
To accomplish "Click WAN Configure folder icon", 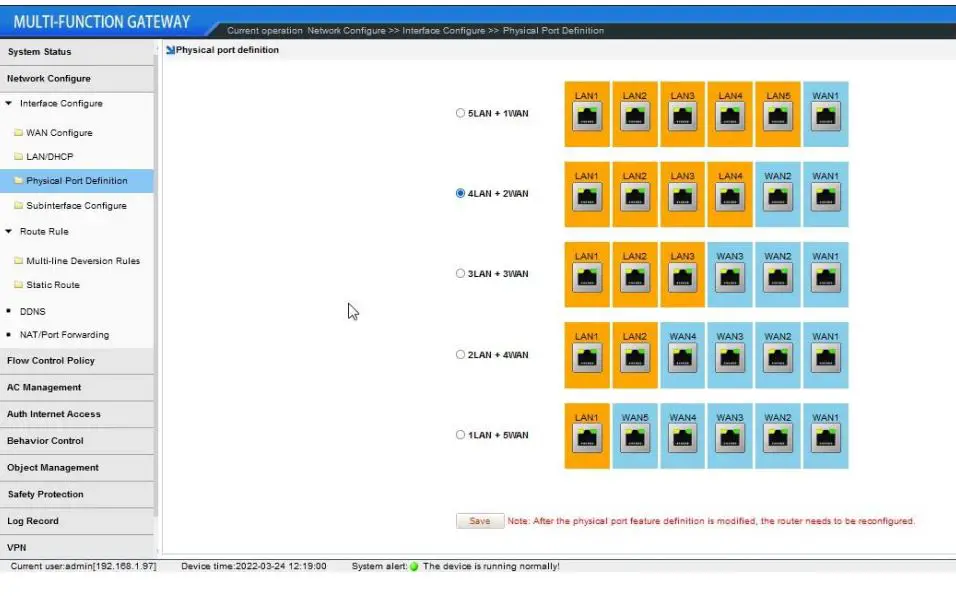I will coord(18,132).
